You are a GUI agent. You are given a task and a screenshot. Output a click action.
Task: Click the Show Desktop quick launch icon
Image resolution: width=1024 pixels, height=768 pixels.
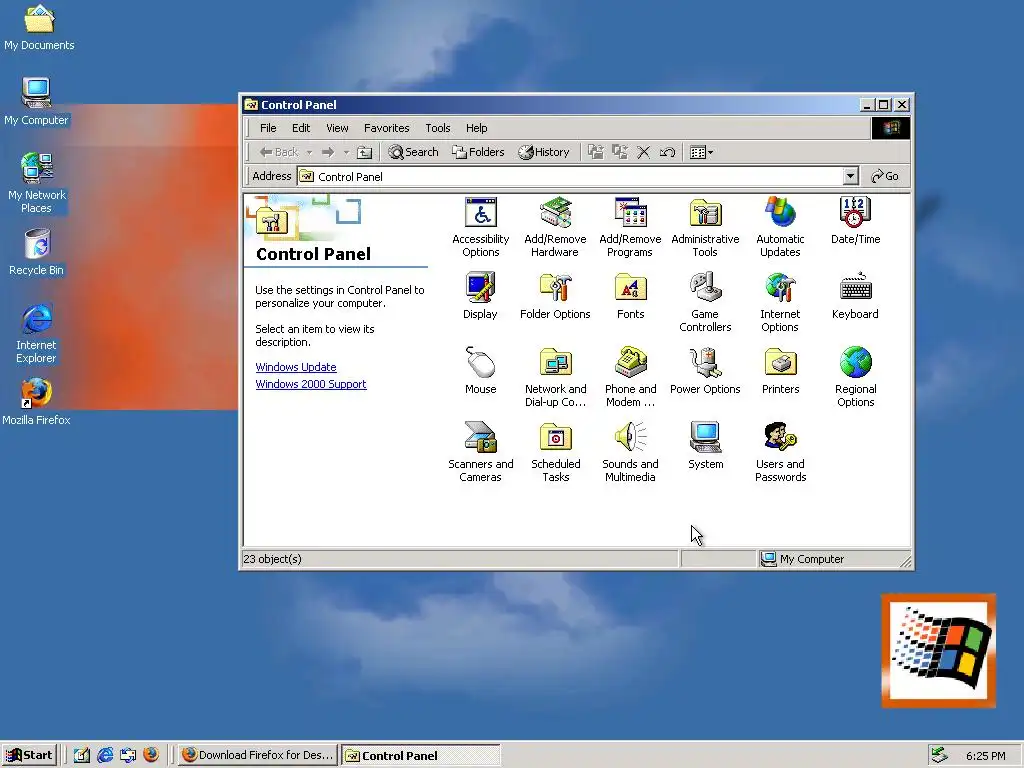click(82, 755)
